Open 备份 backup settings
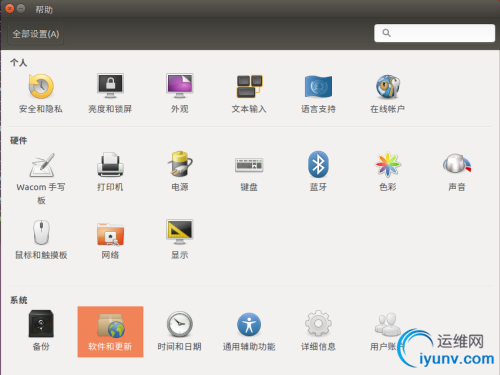Viewport: 500px width, 375px height. (41, 331)
